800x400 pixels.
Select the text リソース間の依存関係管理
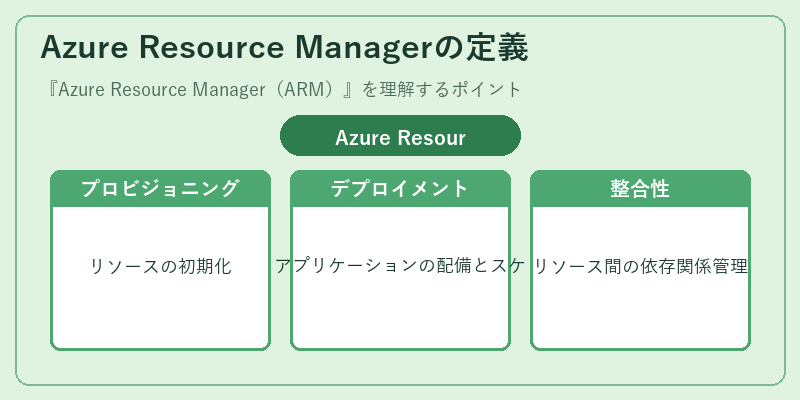pyautogui.click(x=640, y=266)
